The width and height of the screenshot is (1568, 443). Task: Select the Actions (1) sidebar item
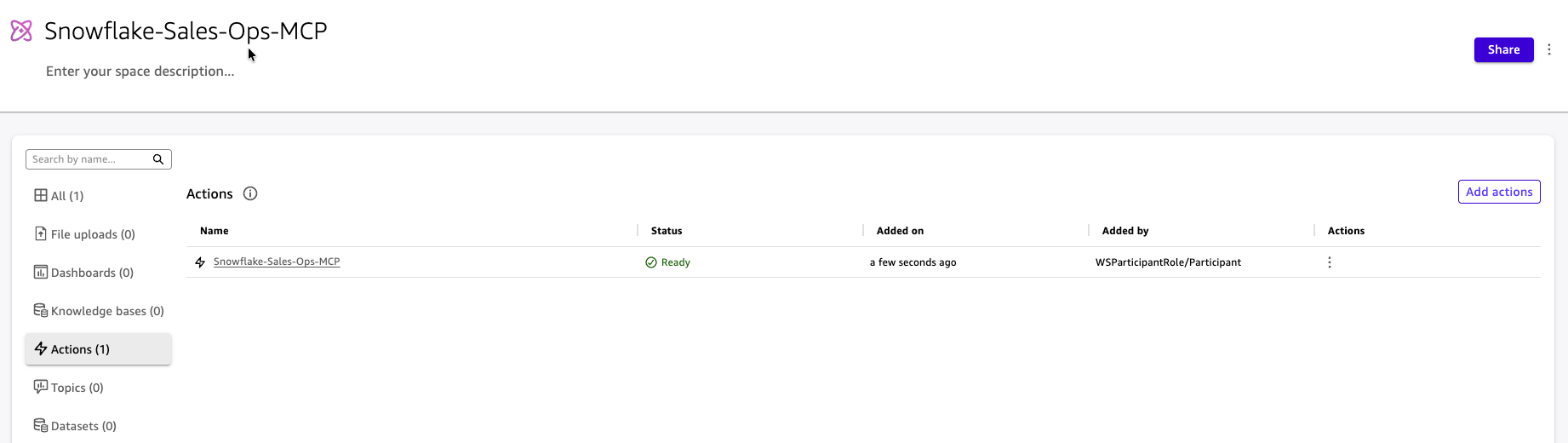[x=99, y=349]
